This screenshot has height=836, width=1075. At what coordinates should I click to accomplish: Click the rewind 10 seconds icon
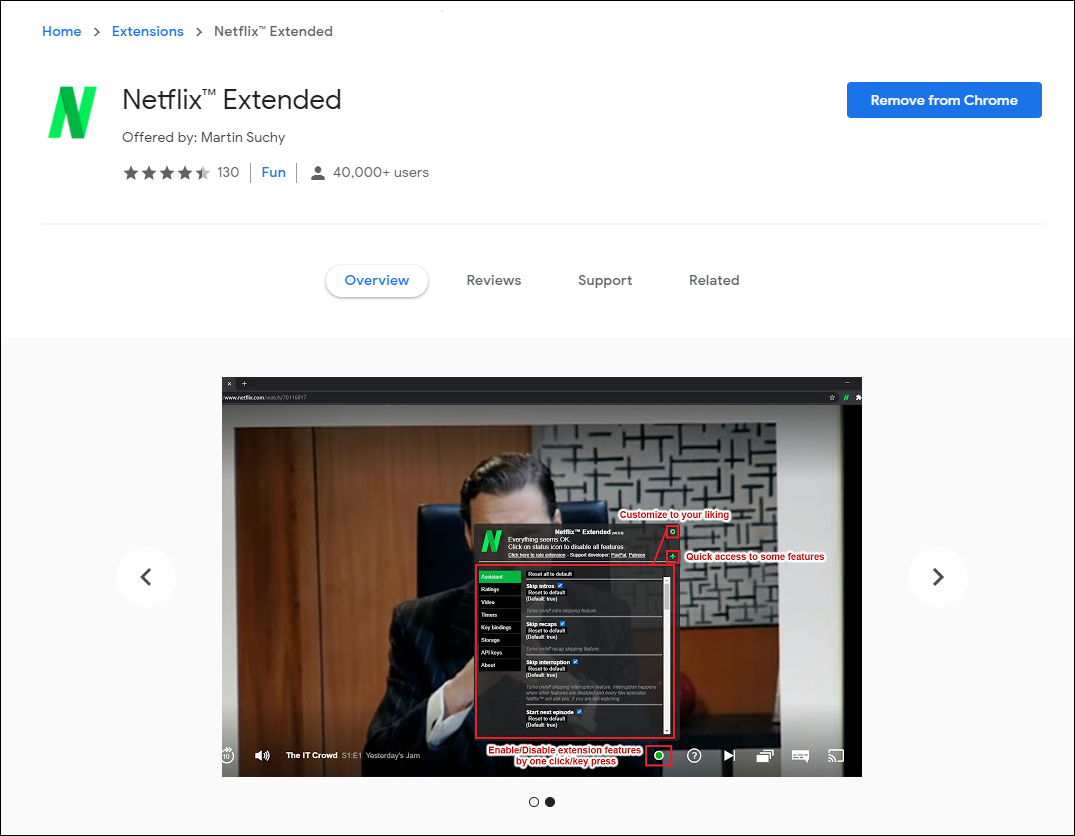tap(228, 756)
